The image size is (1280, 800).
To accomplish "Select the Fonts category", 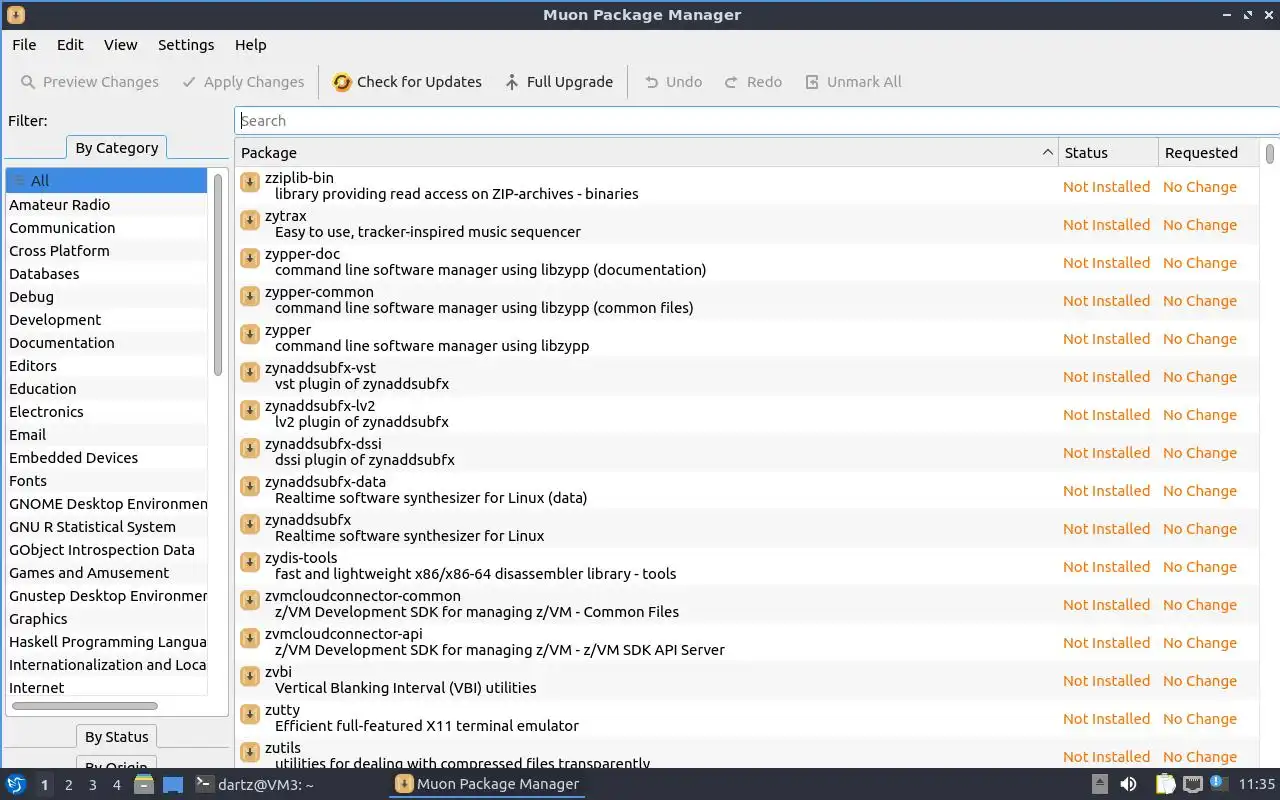I will point(107,481).
